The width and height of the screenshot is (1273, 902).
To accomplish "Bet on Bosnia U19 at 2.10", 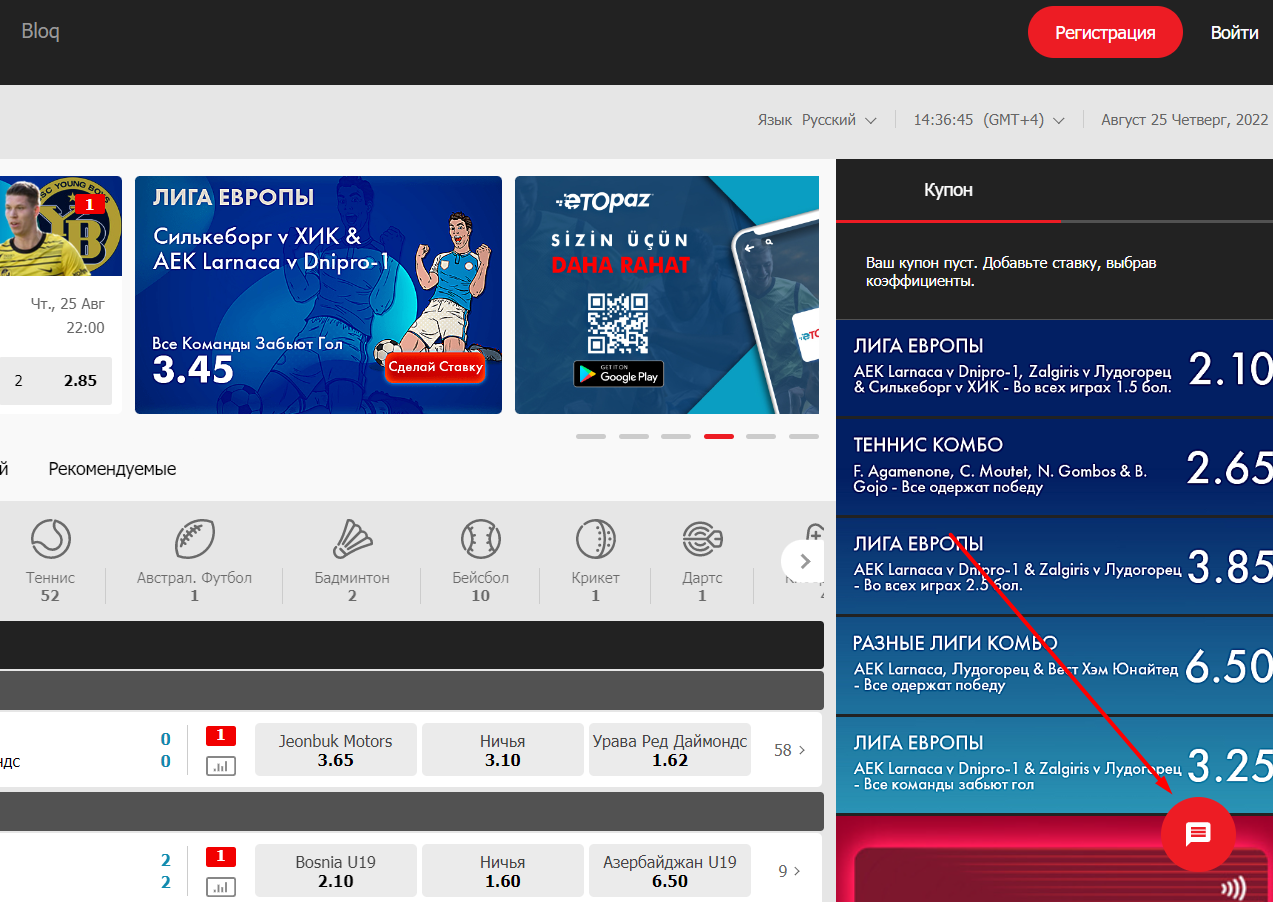I will [x=336, y=871].
